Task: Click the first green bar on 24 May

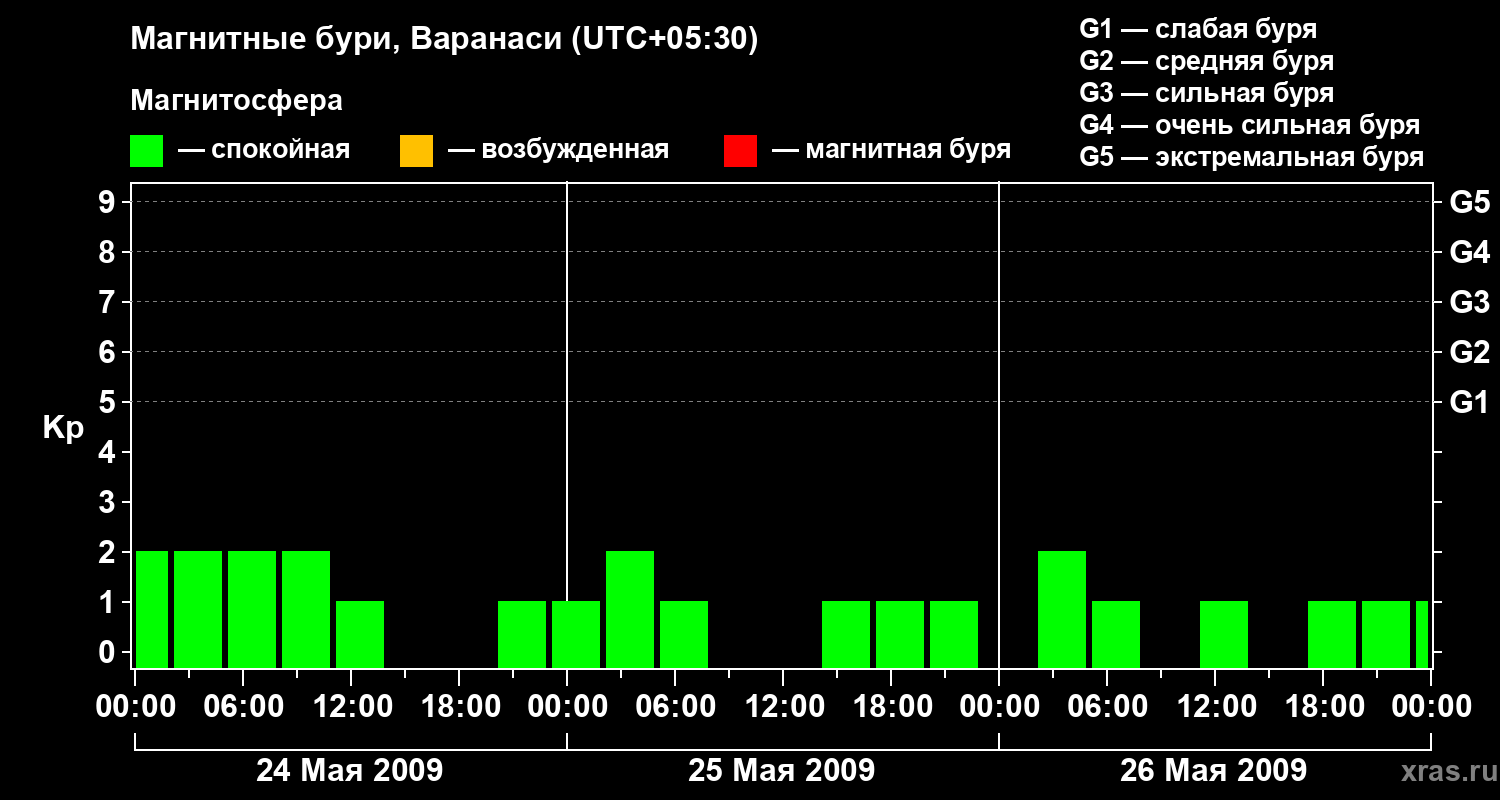Action: coord(152,609)
